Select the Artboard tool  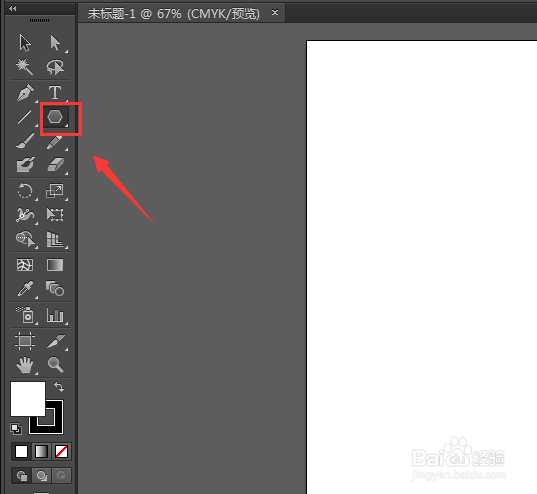pyautogui.click(x=25, y=341)
